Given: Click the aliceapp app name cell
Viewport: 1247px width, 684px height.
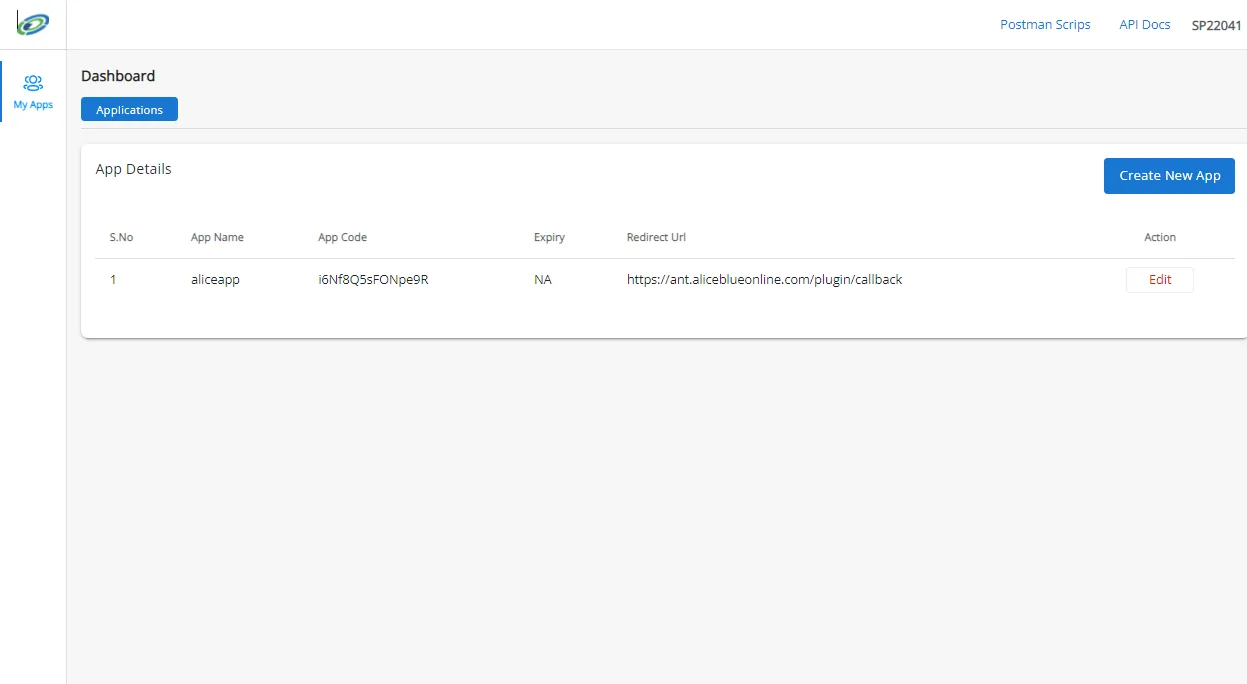Looking at the screenshot, I should click(x=215, y=280).
